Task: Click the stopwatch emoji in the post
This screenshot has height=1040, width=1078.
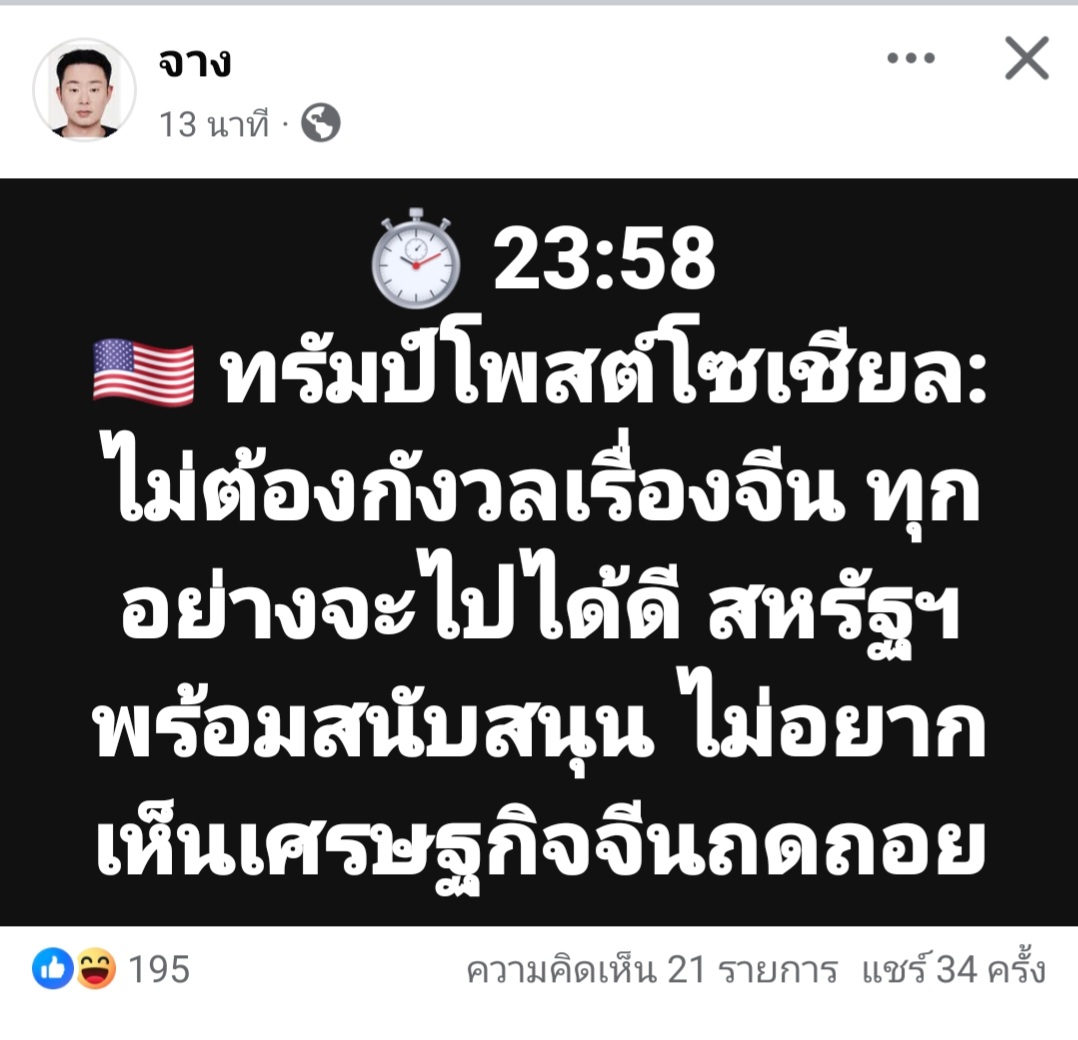Action: coord(416,258)
